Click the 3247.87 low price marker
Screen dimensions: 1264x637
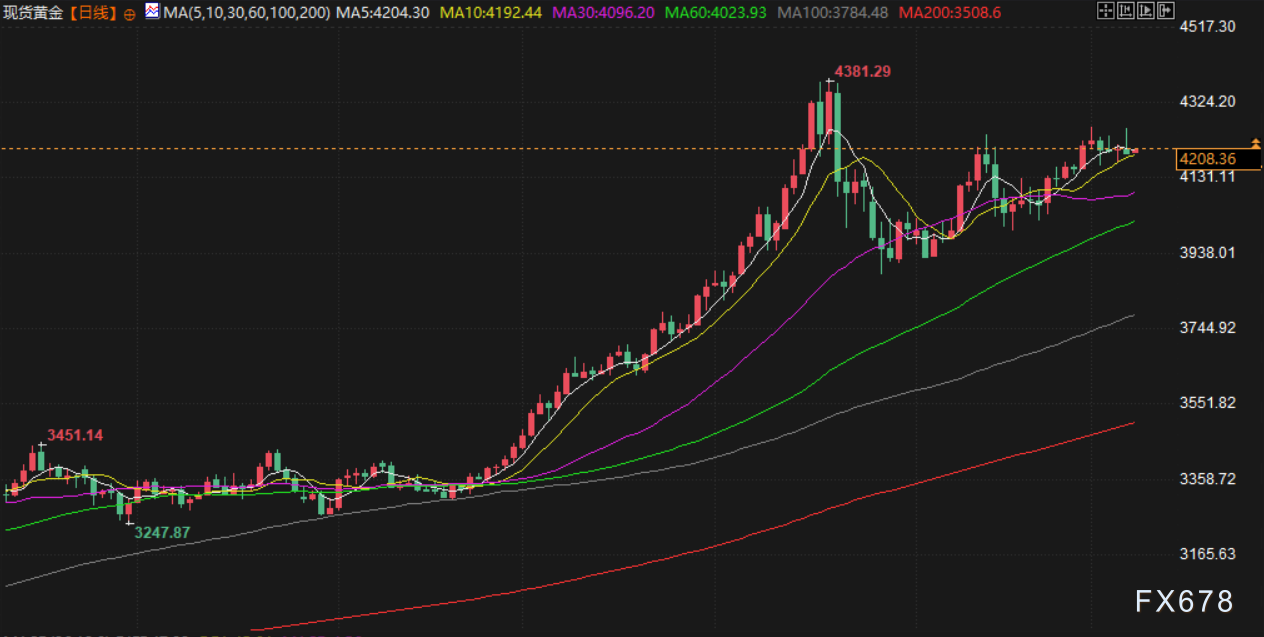pos(162,533)
